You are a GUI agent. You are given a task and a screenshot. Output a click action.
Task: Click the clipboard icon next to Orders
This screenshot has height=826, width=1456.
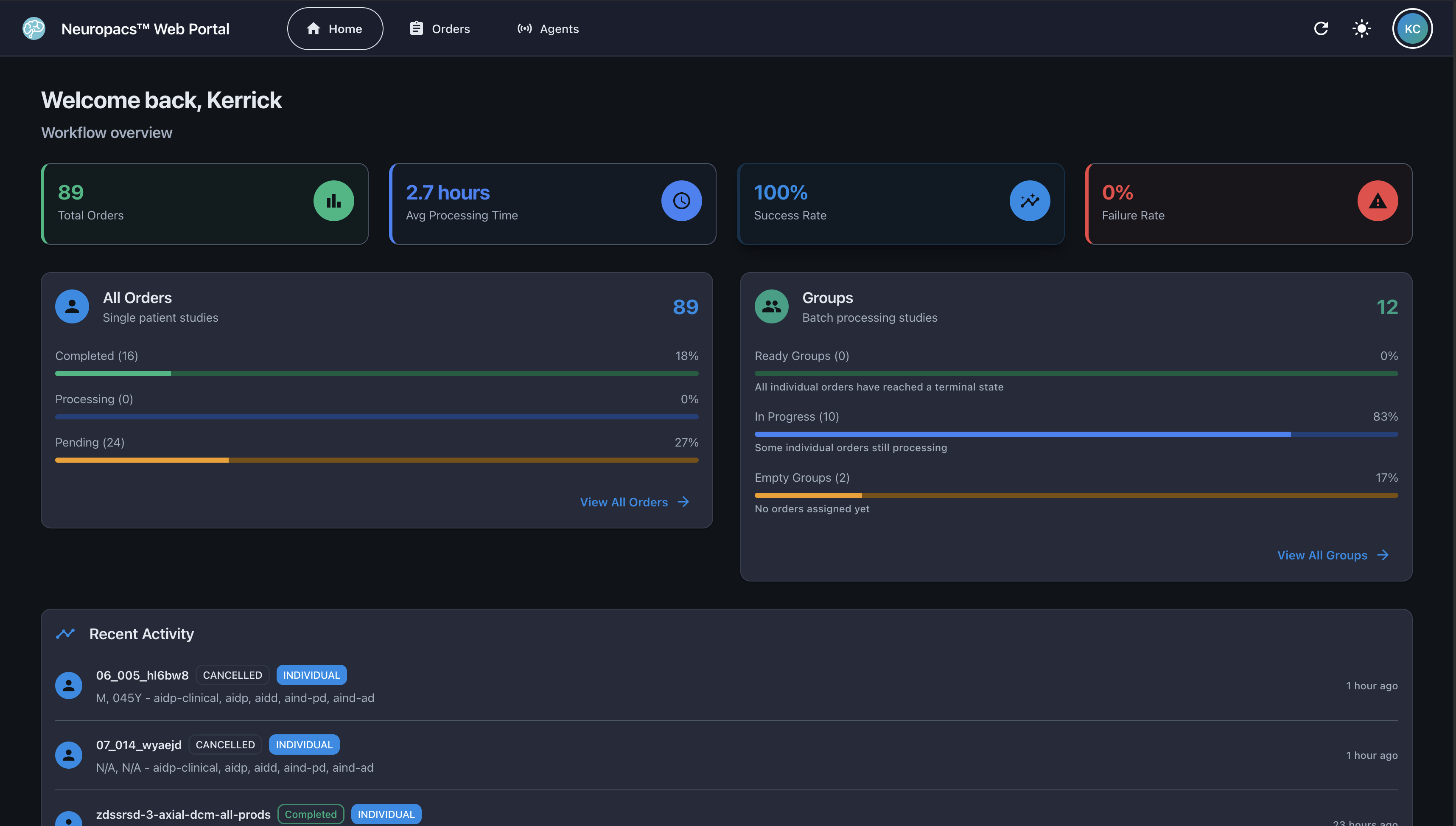pos(416,28)
